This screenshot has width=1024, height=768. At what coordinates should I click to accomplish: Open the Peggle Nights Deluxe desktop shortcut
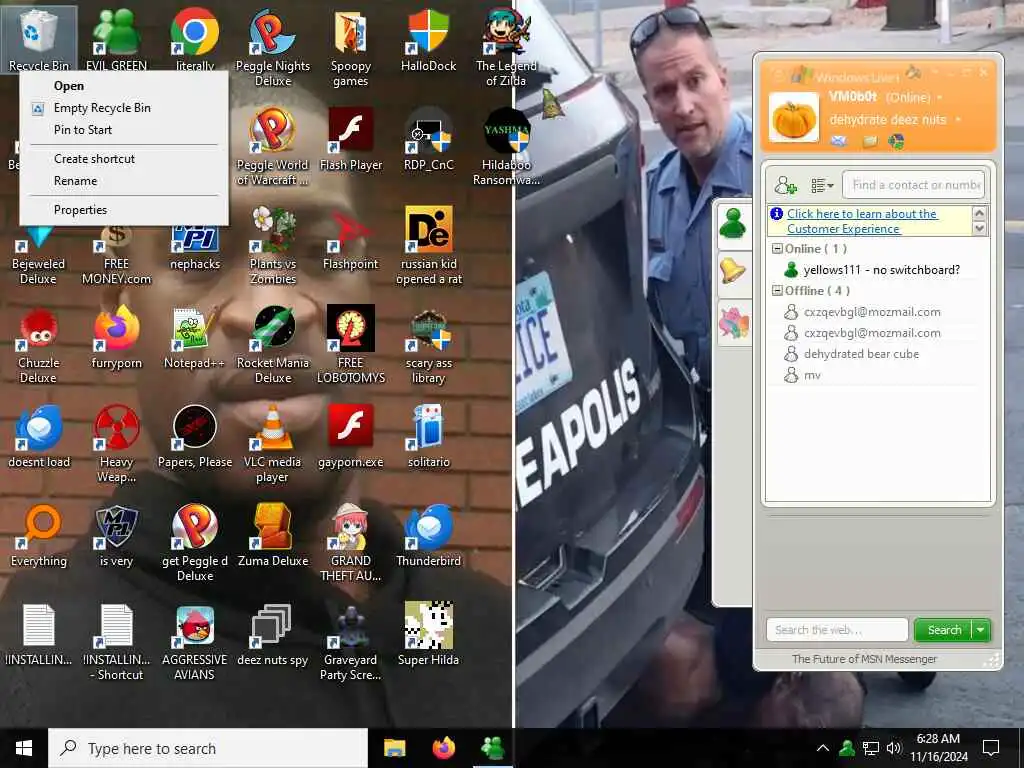(273, 48)
